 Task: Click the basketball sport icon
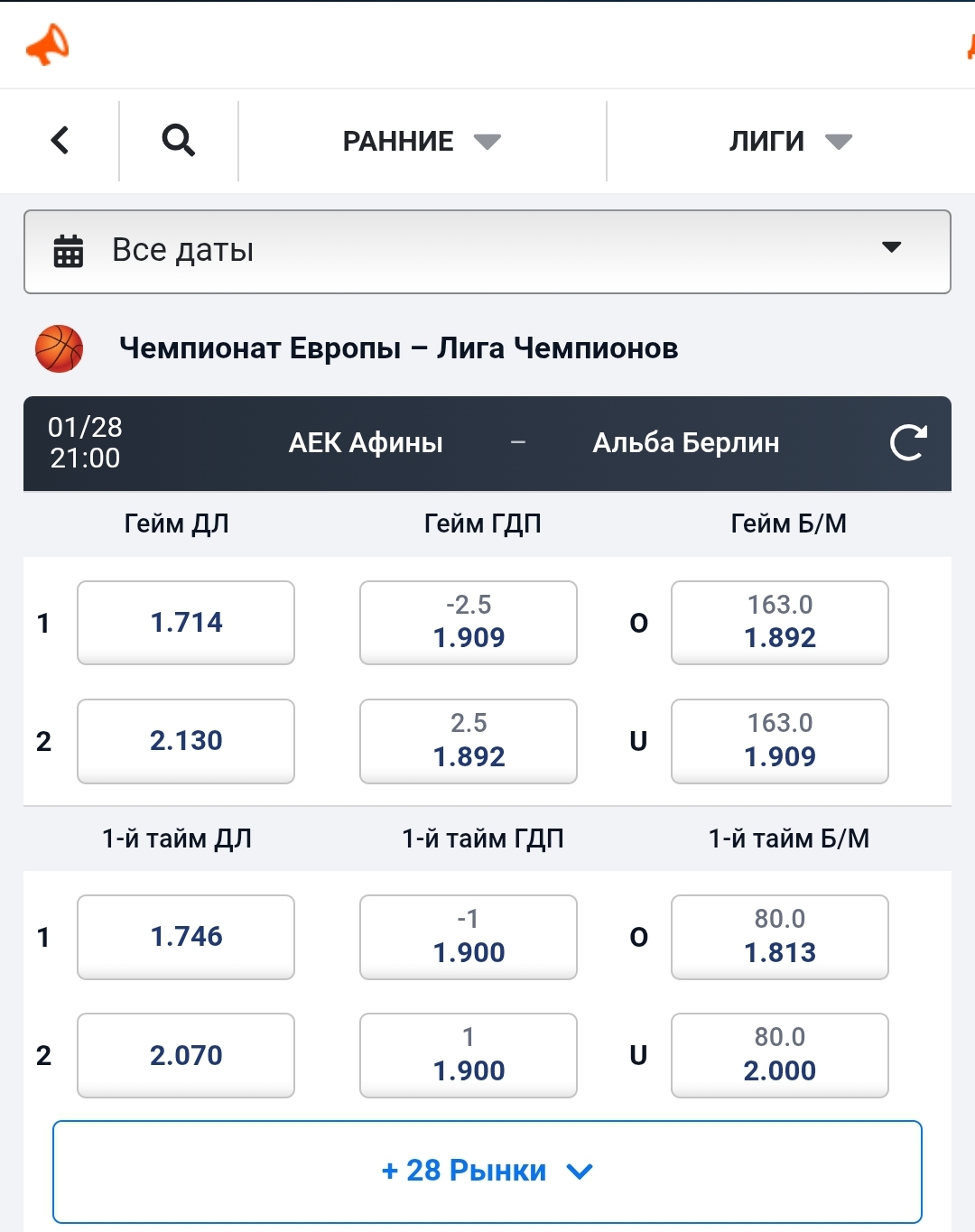pos(59,348)
